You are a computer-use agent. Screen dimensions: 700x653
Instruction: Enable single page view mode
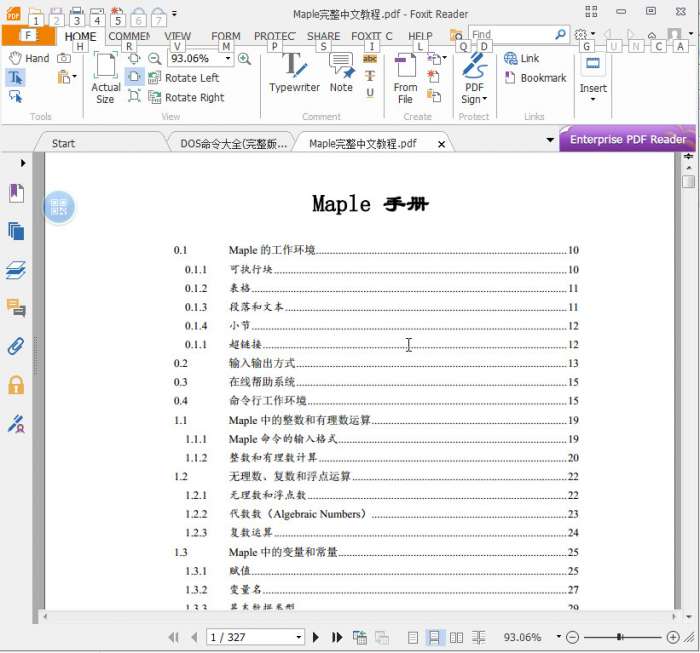click(x=413, y=638)
